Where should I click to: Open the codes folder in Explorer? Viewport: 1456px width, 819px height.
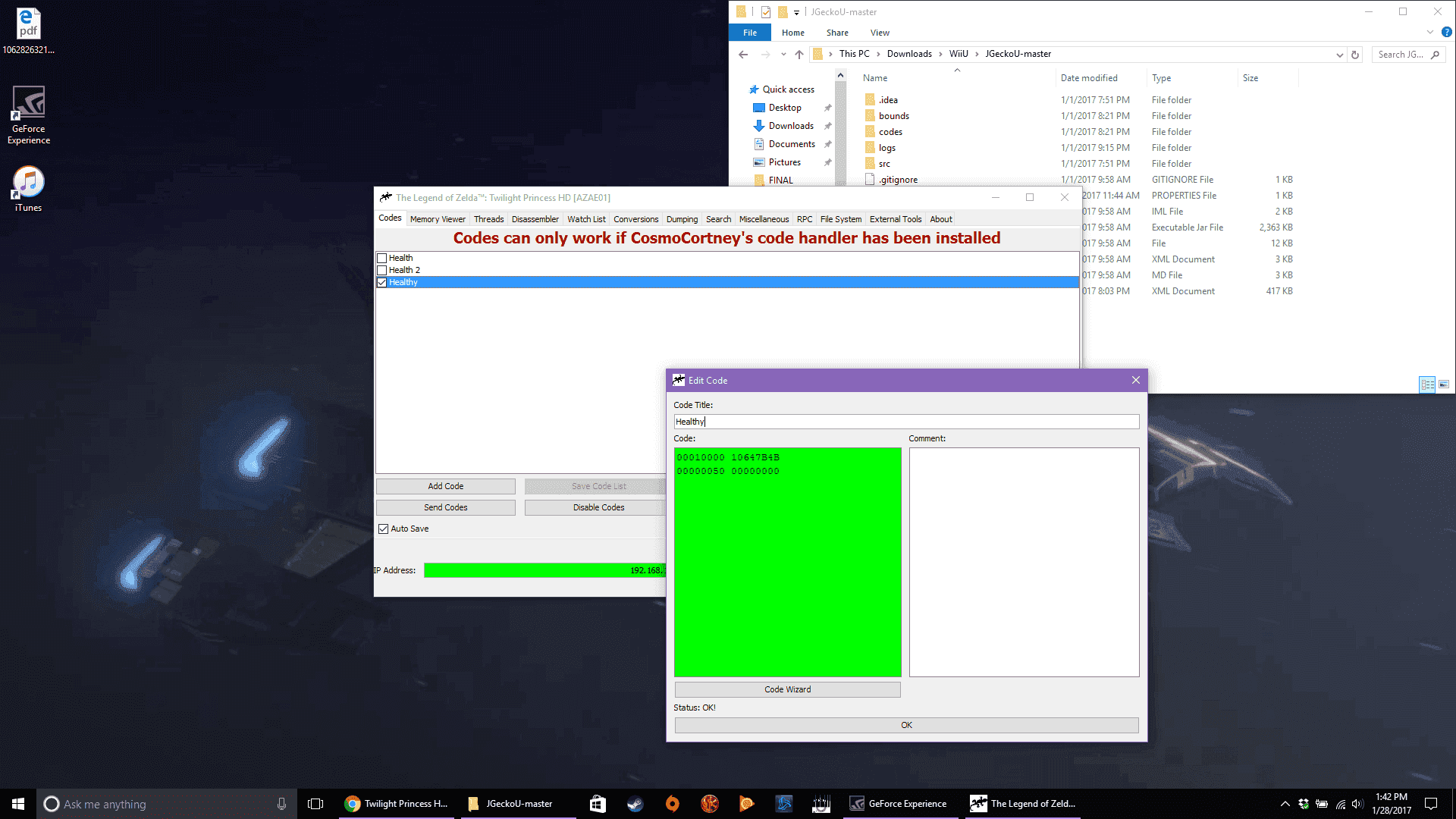[890, 132]
